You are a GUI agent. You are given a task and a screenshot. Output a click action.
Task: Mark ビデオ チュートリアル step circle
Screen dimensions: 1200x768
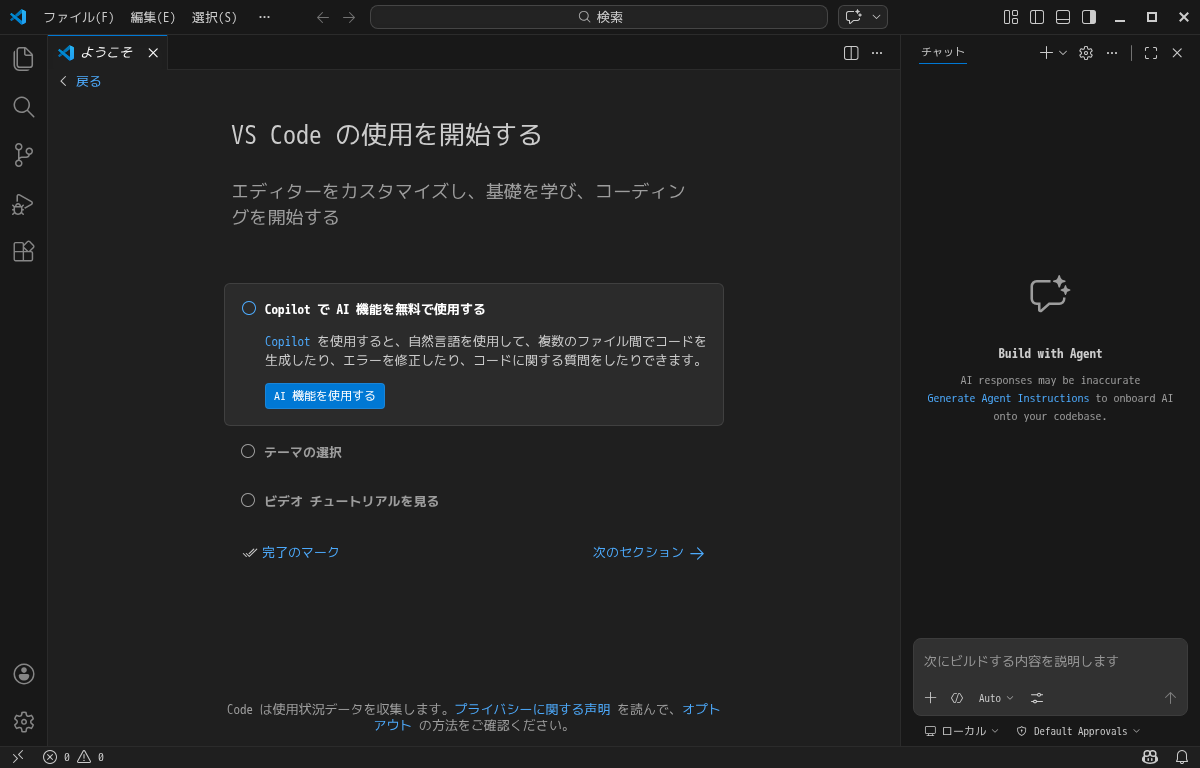(x=248, y=500)
